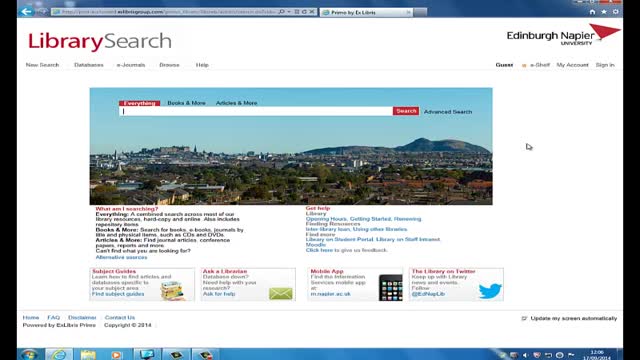Open the browser tools gear icon
Viewport: 640px width, 360px height.
(x=616, y=12)
